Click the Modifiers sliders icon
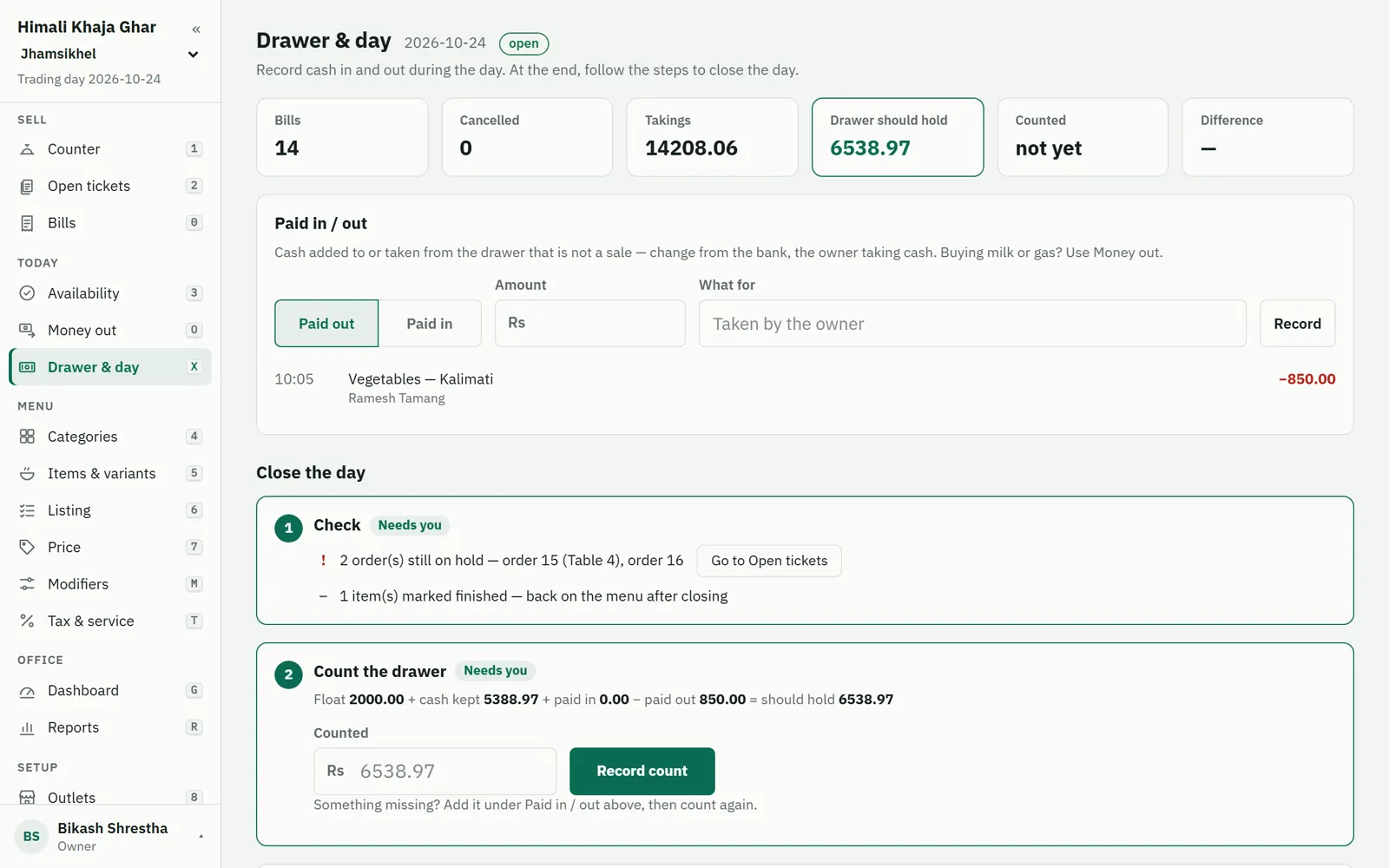Image resolution: width=1389 pixels, height=868 pixels. (x=27, y=584)
